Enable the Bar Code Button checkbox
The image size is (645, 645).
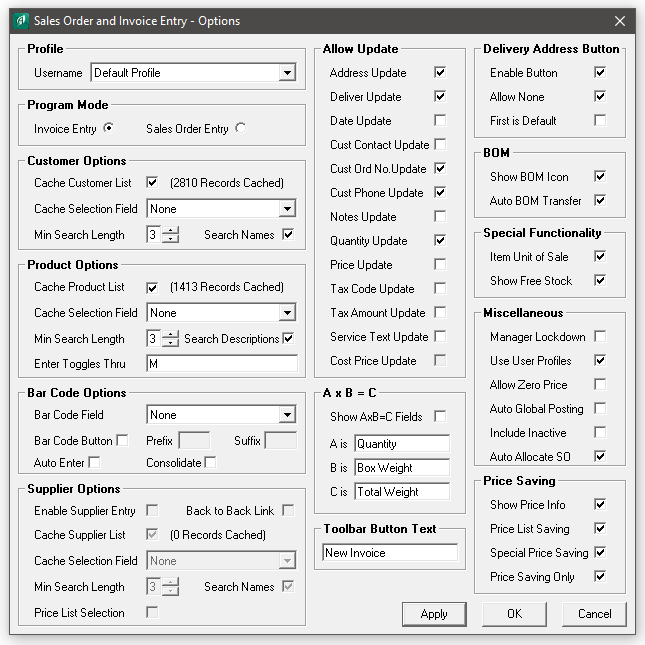(122, 440)
